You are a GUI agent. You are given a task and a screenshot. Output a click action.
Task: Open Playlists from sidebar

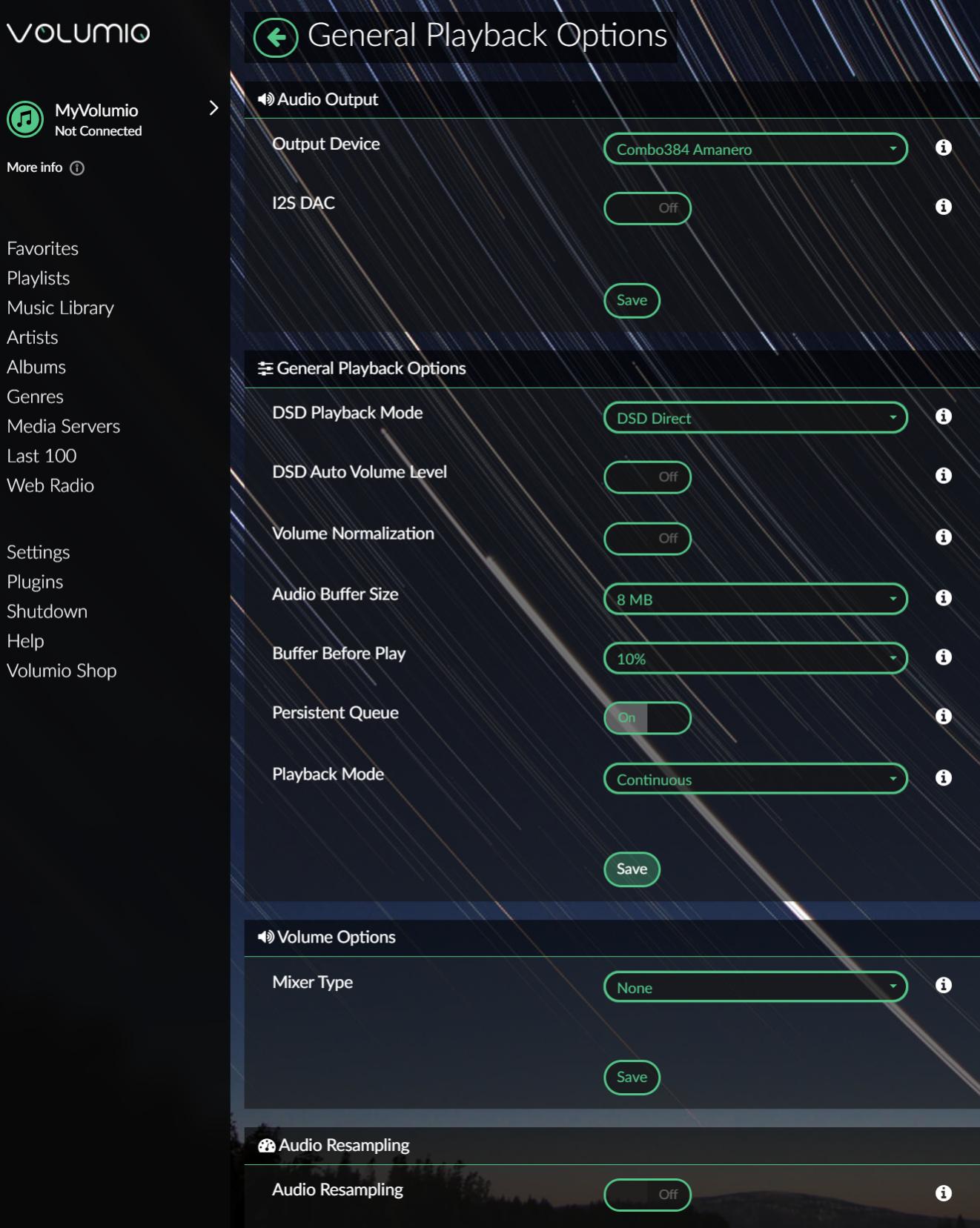pos(39,278)
